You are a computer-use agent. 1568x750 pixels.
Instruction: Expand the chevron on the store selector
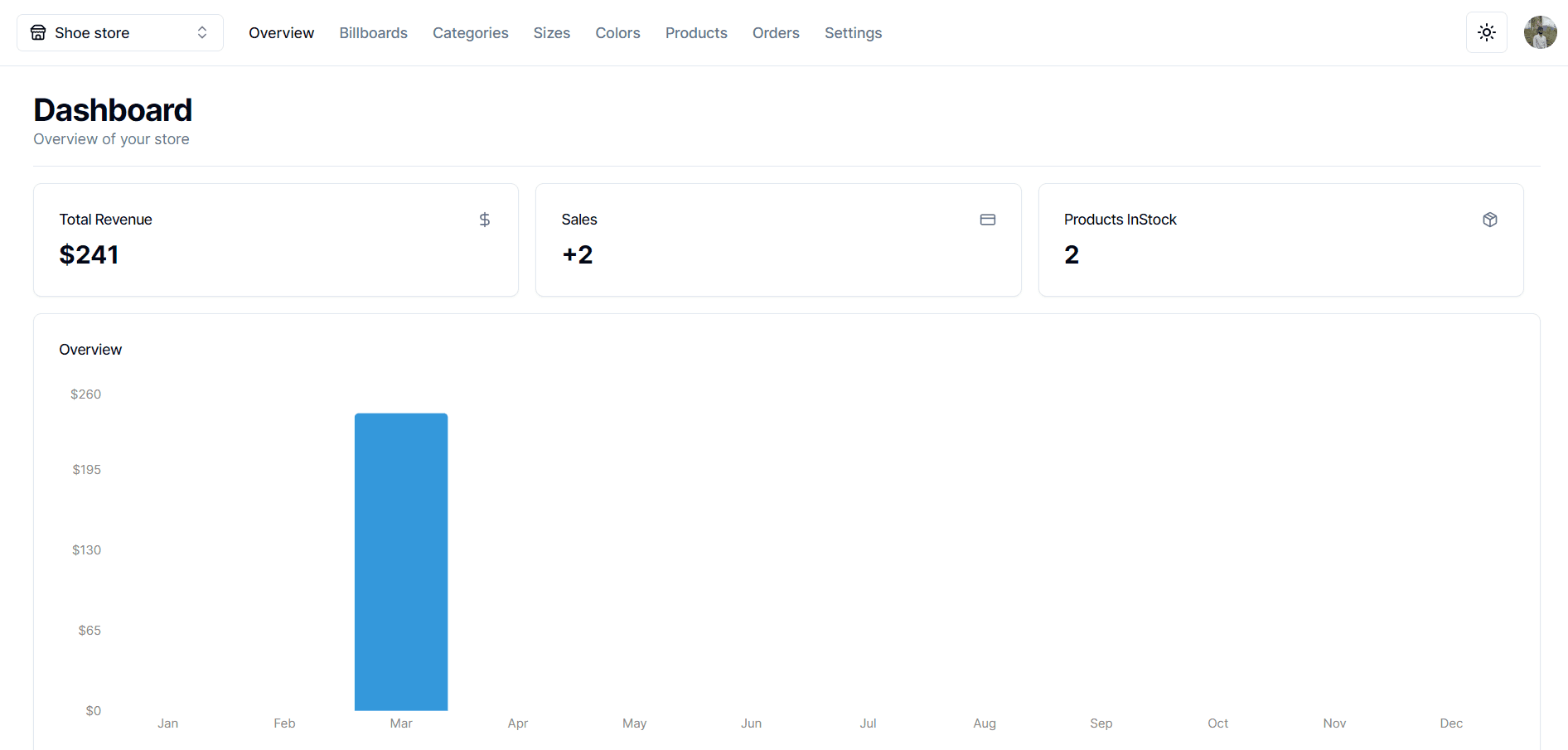pyautogui.click(x=201, y=32)
